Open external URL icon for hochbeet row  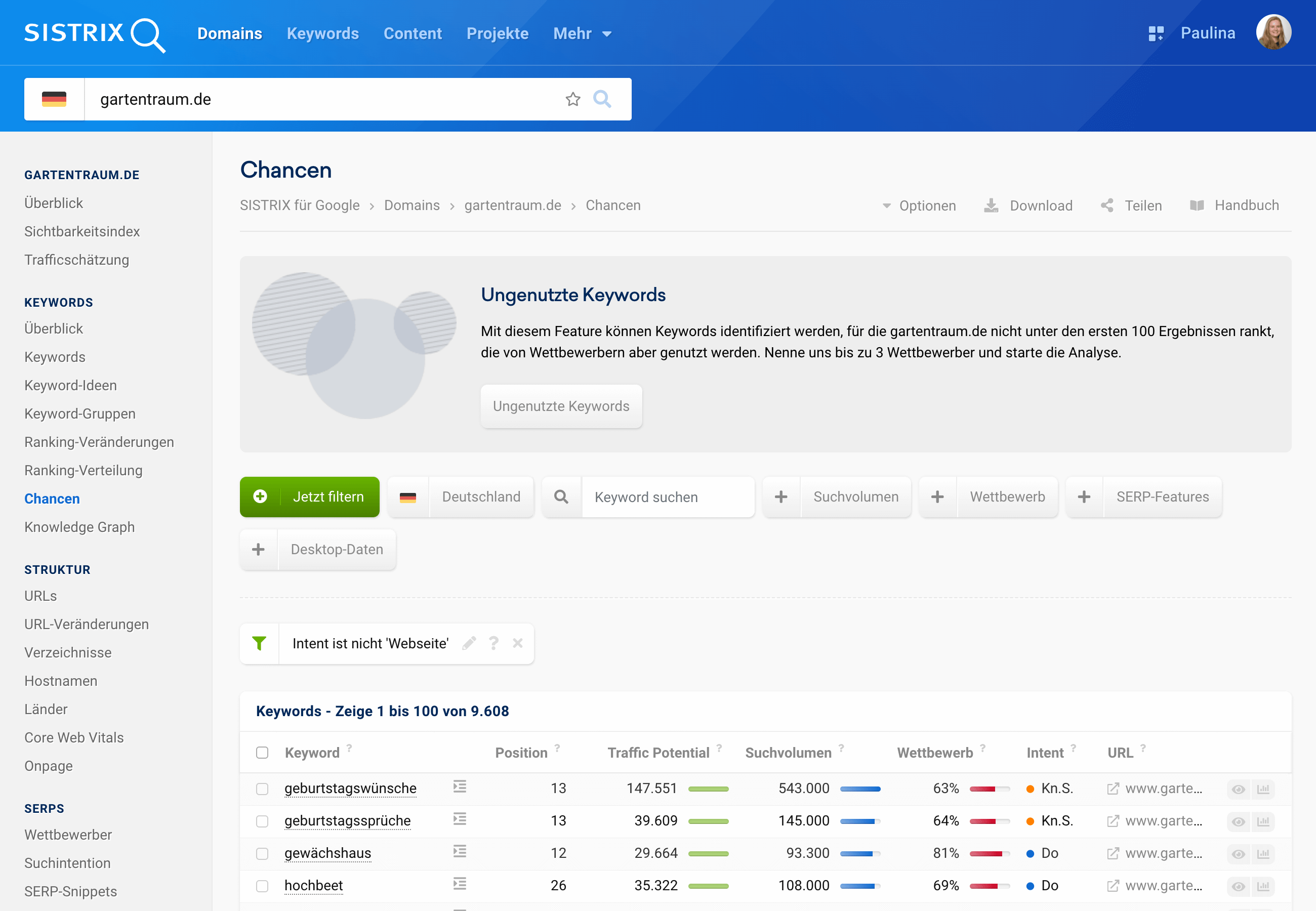click(1112, 885)
